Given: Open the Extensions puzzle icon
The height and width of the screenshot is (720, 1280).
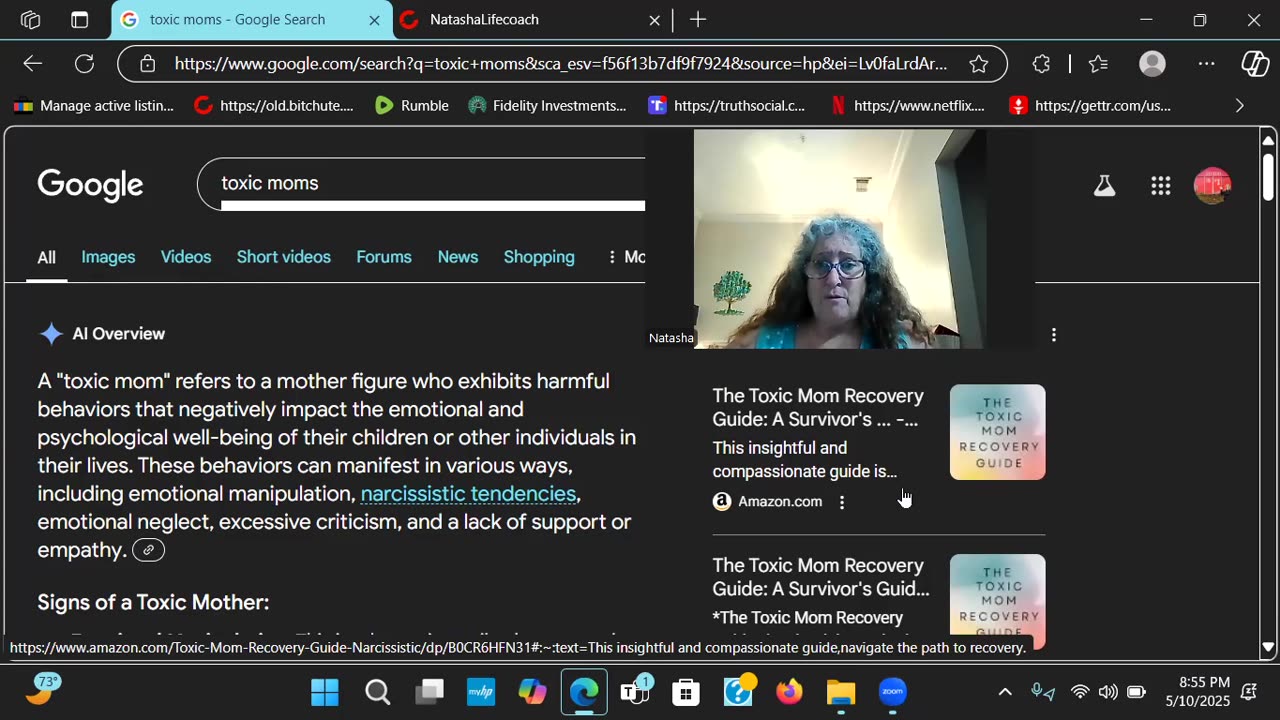Looking at the screenshot, I should (1041, 64).
